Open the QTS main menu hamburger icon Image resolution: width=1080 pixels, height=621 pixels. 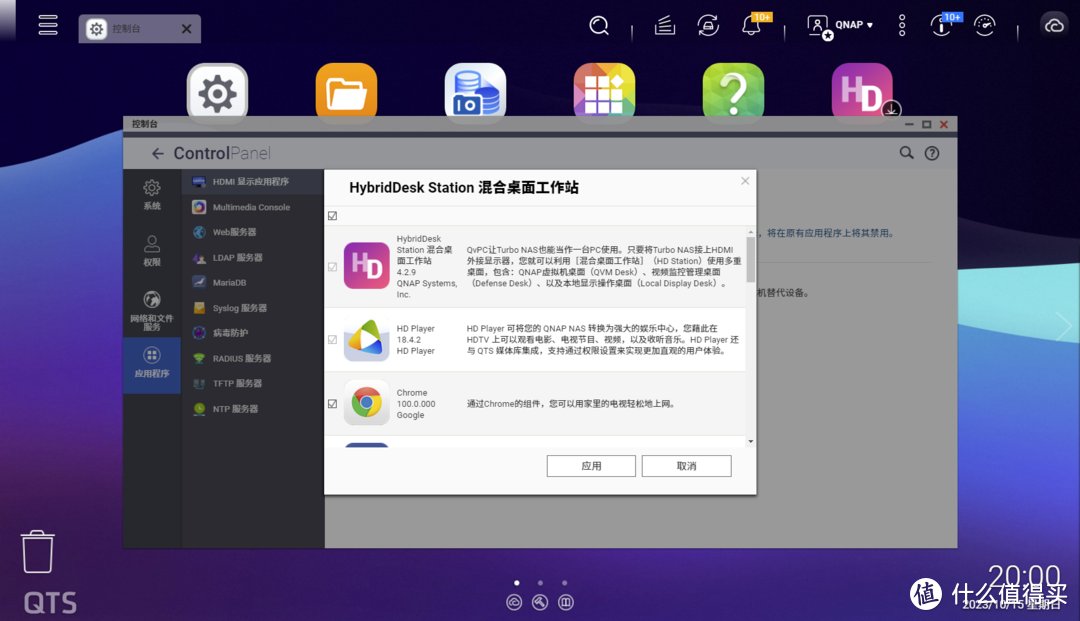pos(48,25)
